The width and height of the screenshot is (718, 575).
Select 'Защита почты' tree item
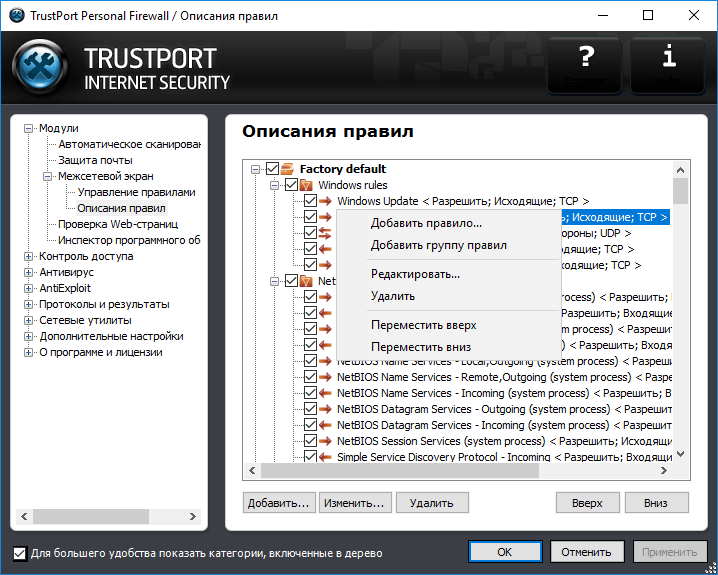point(95,160)
